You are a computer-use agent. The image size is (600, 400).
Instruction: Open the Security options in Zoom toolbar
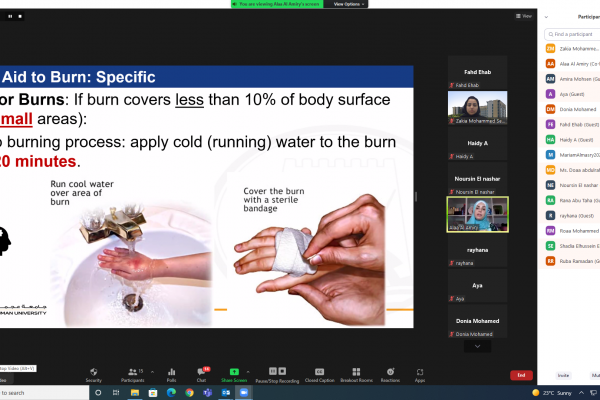[x=93, y=374]
